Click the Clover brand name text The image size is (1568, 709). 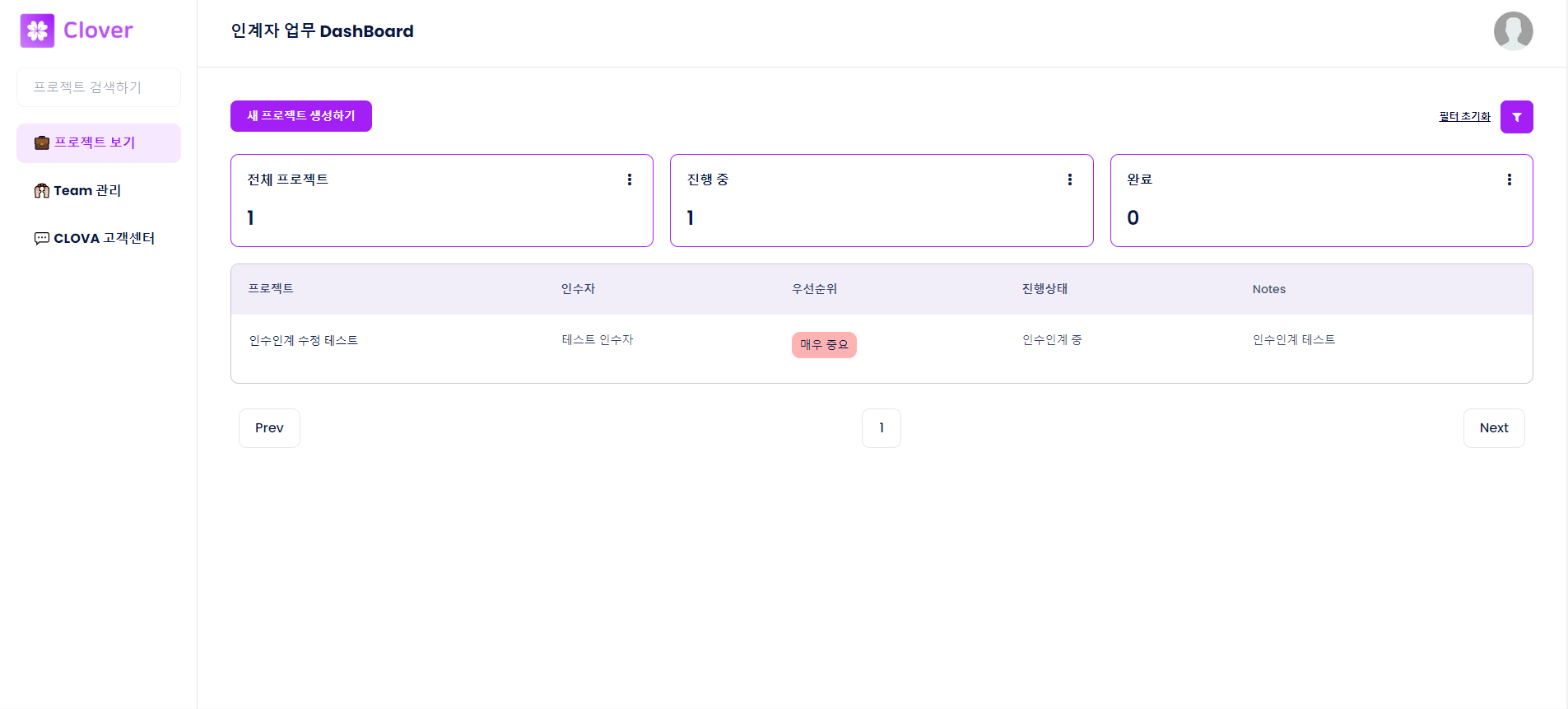tap(98, 30)
